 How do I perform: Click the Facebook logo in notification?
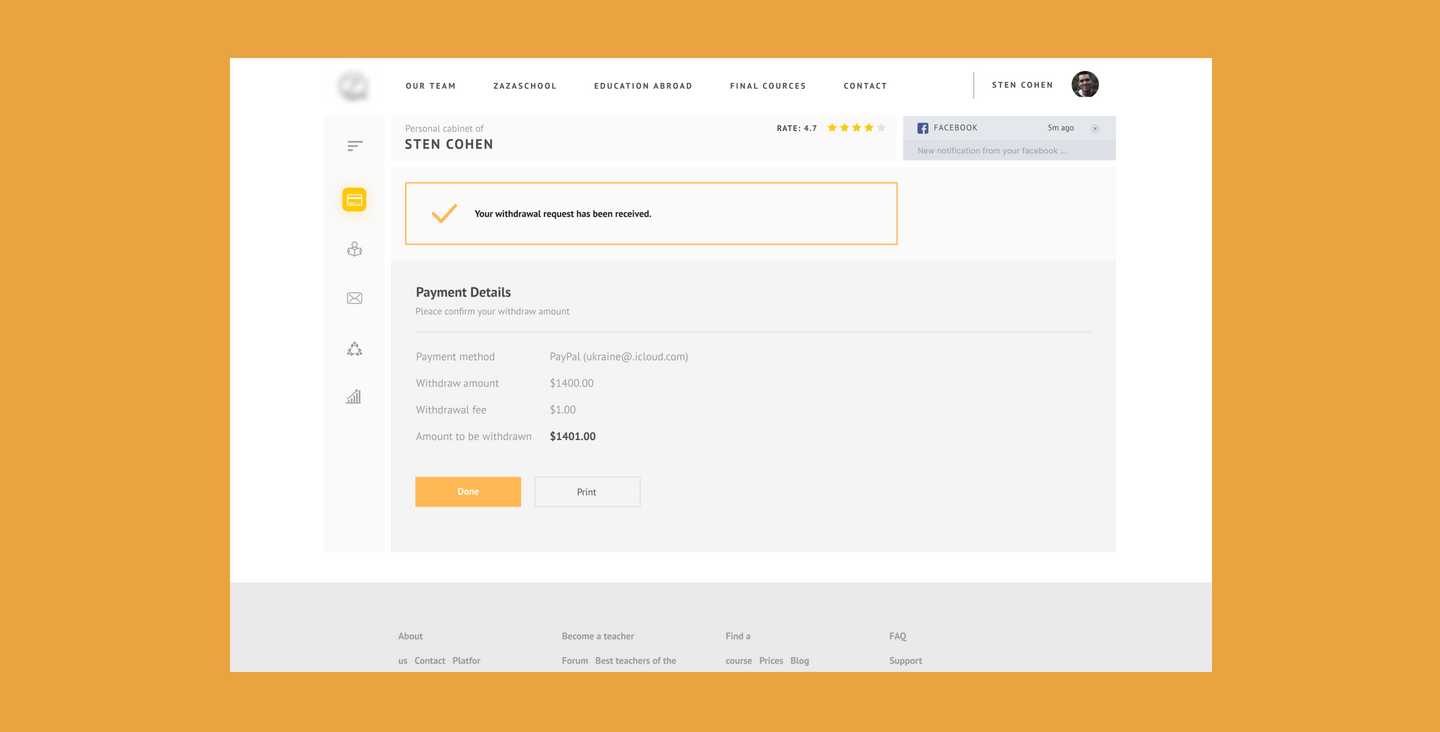(x=923, y=128)
